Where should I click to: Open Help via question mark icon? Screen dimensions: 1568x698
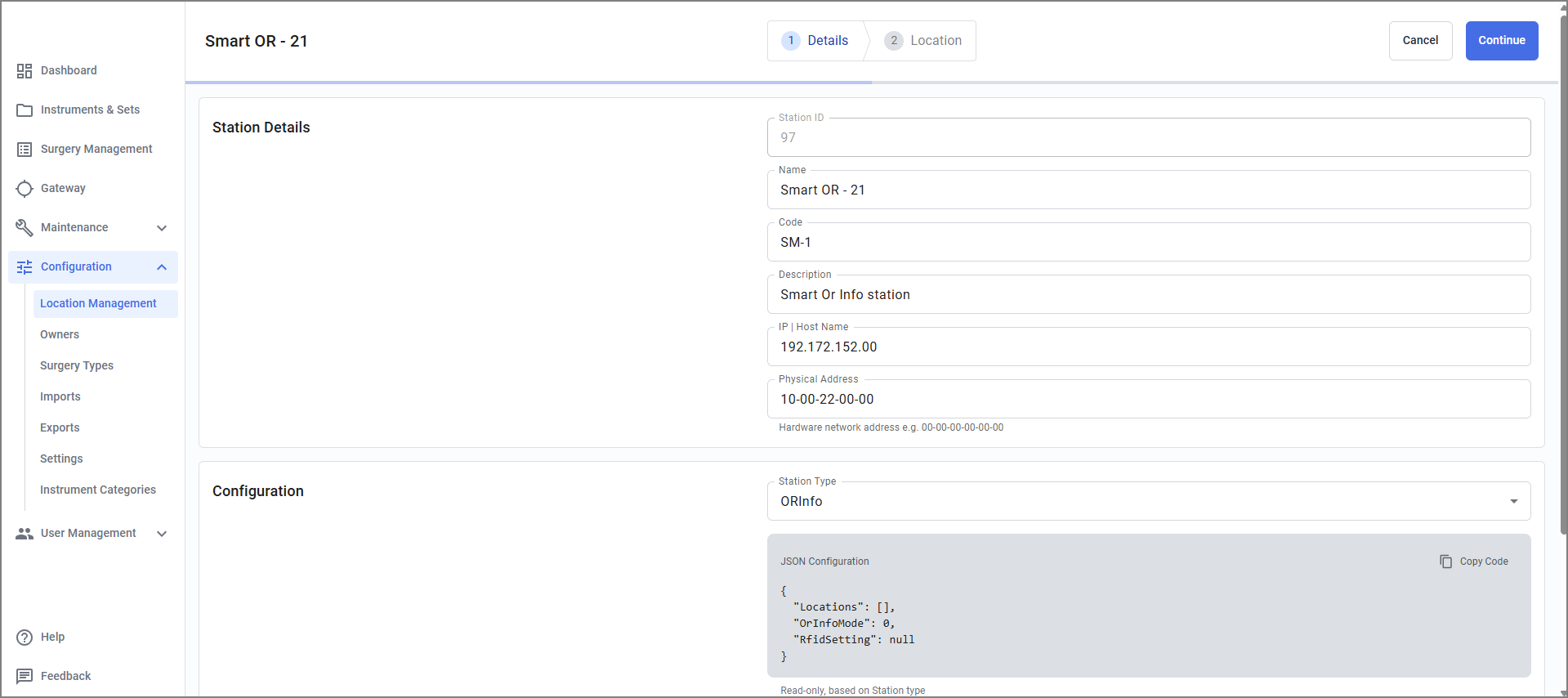25,638
